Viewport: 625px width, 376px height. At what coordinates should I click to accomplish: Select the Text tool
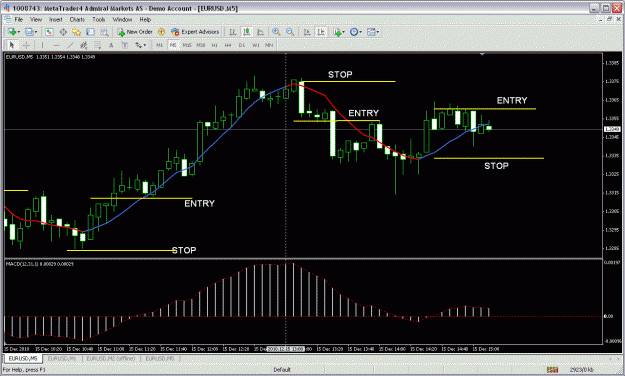coord(111,45)
